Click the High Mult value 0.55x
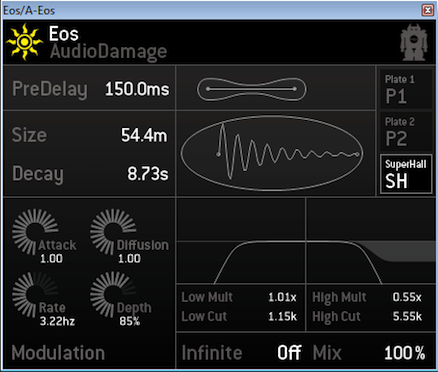The height and width of the screenshot is (372, 438). click(407, 297)
